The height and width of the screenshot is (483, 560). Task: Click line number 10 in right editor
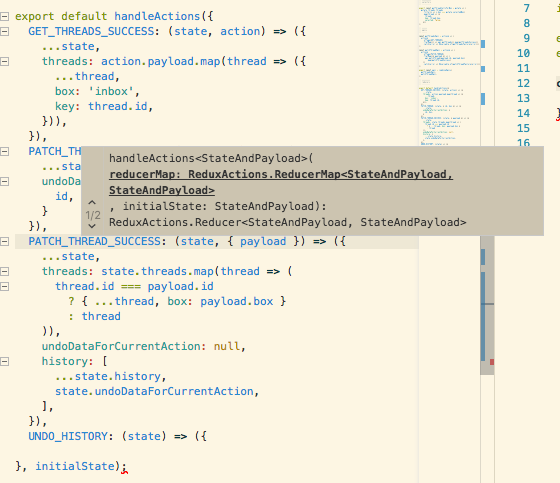(x=523, y=54)
